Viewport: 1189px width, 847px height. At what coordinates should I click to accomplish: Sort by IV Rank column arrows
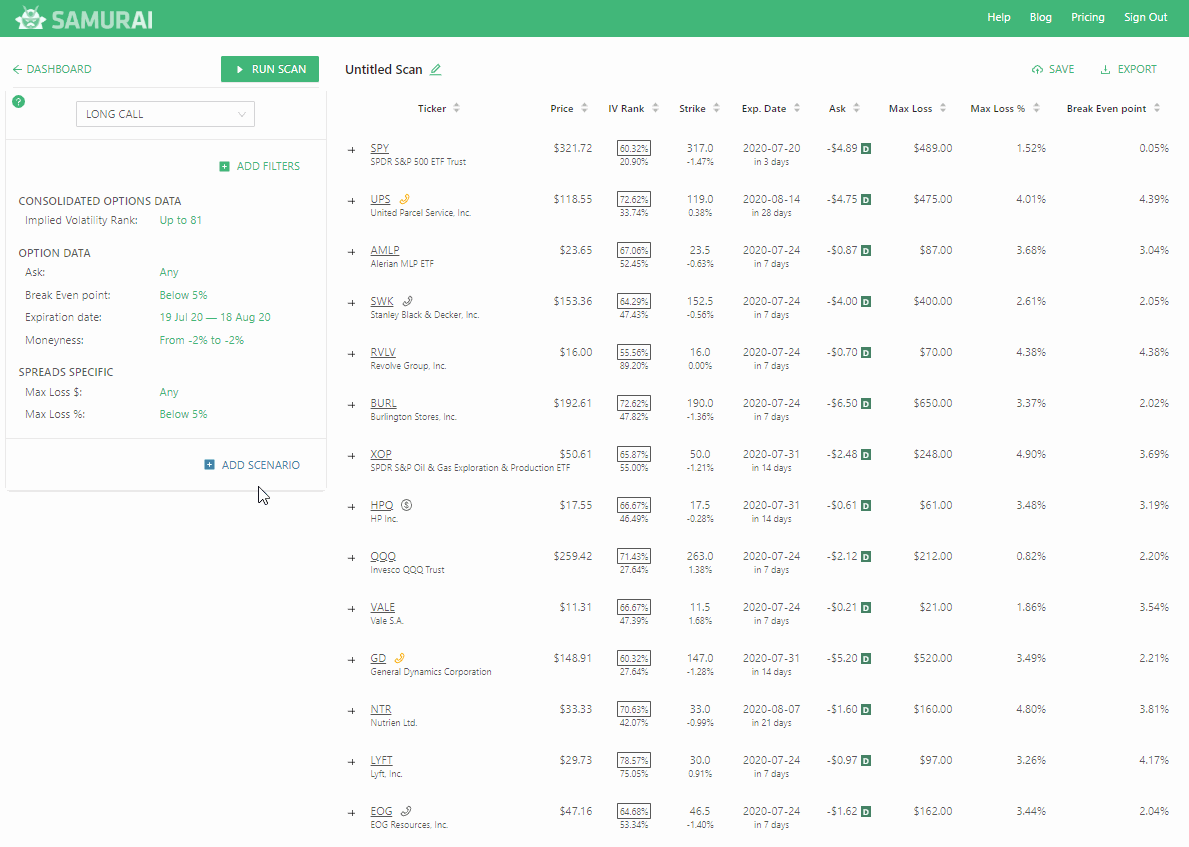pyautogui.click(x=655, y=108)
